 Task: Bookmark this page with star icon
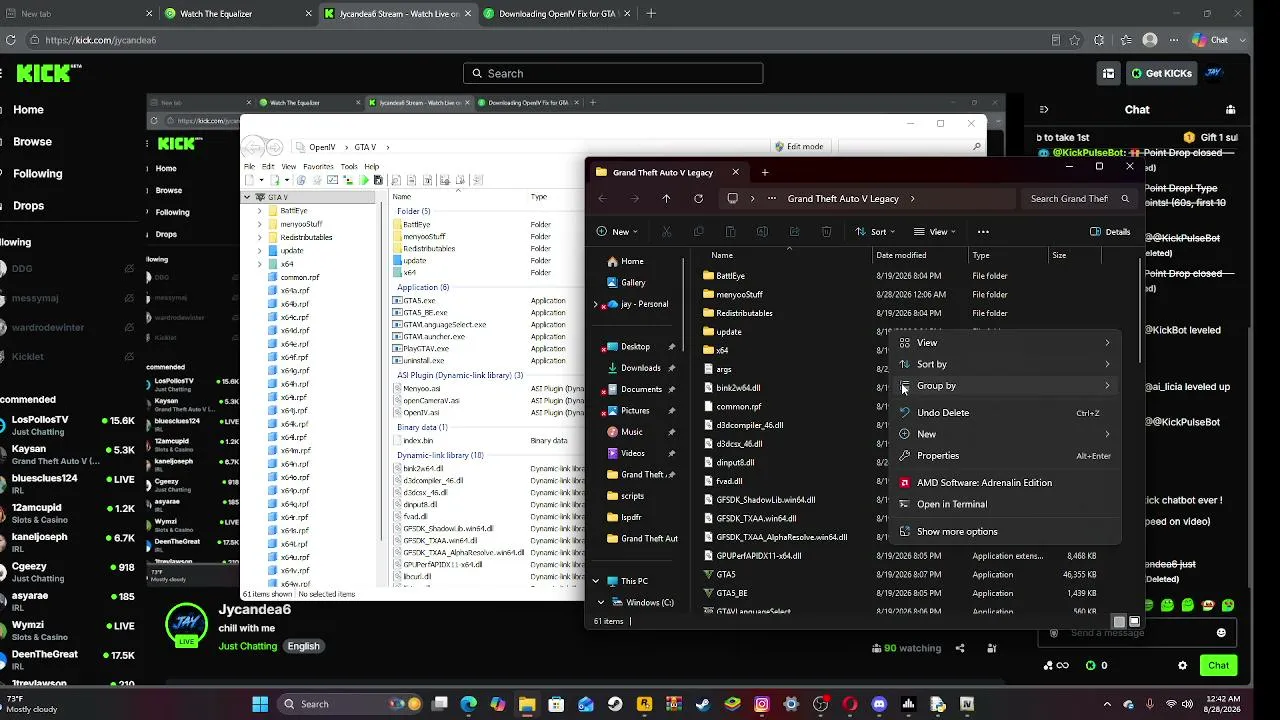coord(1075,40)
